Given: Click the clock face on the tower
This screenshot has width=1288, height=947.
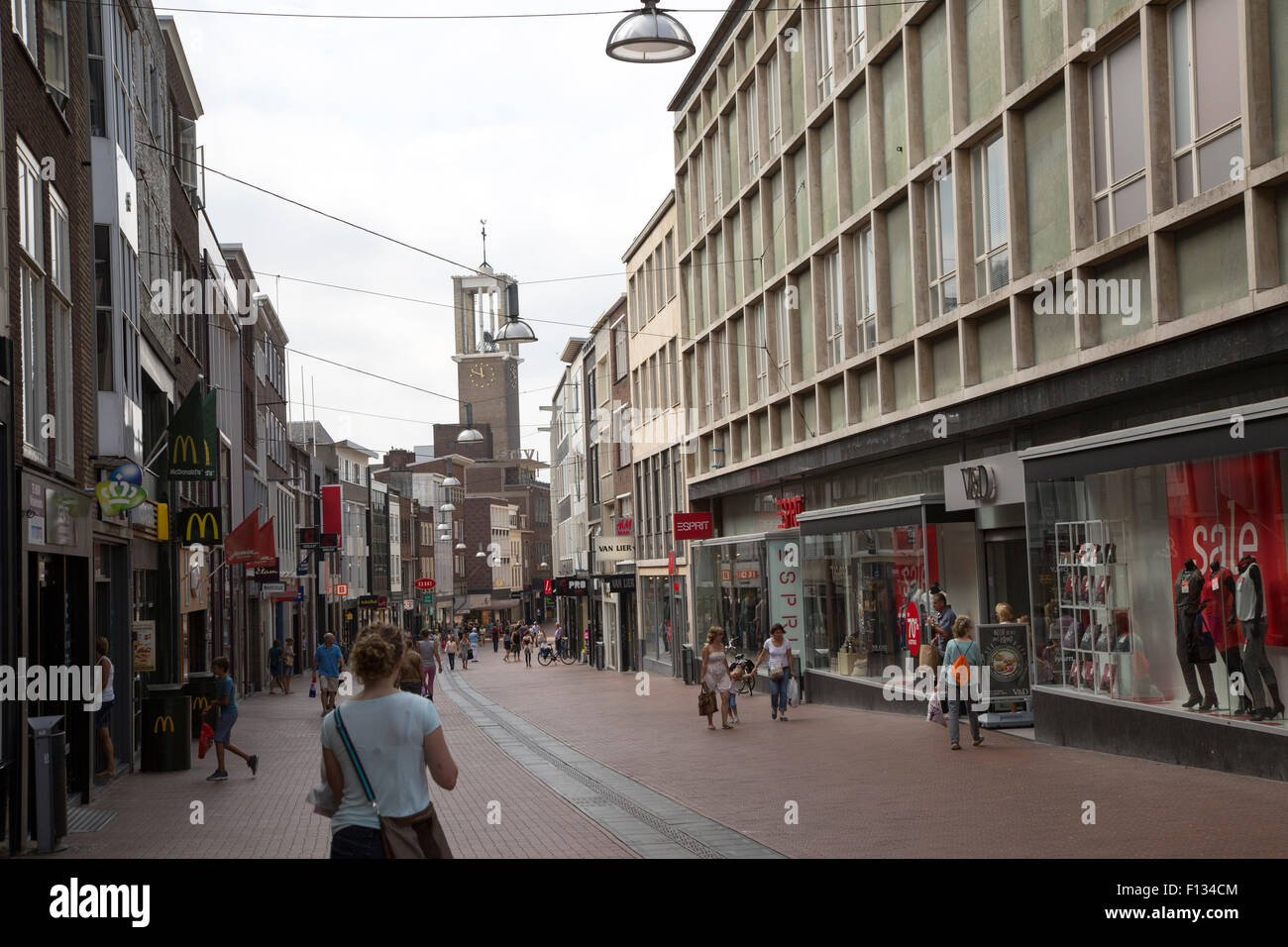Looking at the screenshot, I should 481,374.
